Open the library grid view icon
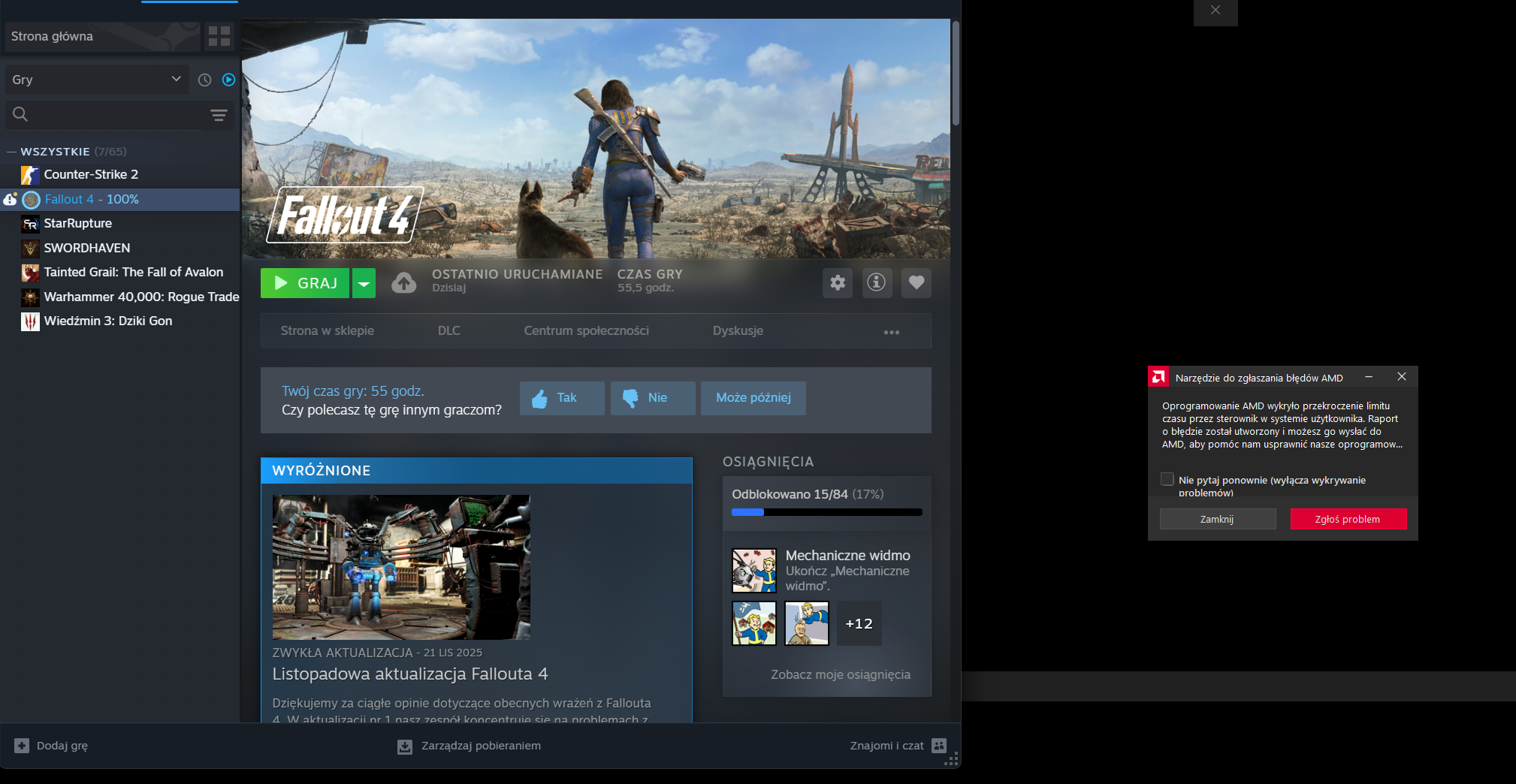The height and width of the screenshot is (784, 1516). pos(219,36)
